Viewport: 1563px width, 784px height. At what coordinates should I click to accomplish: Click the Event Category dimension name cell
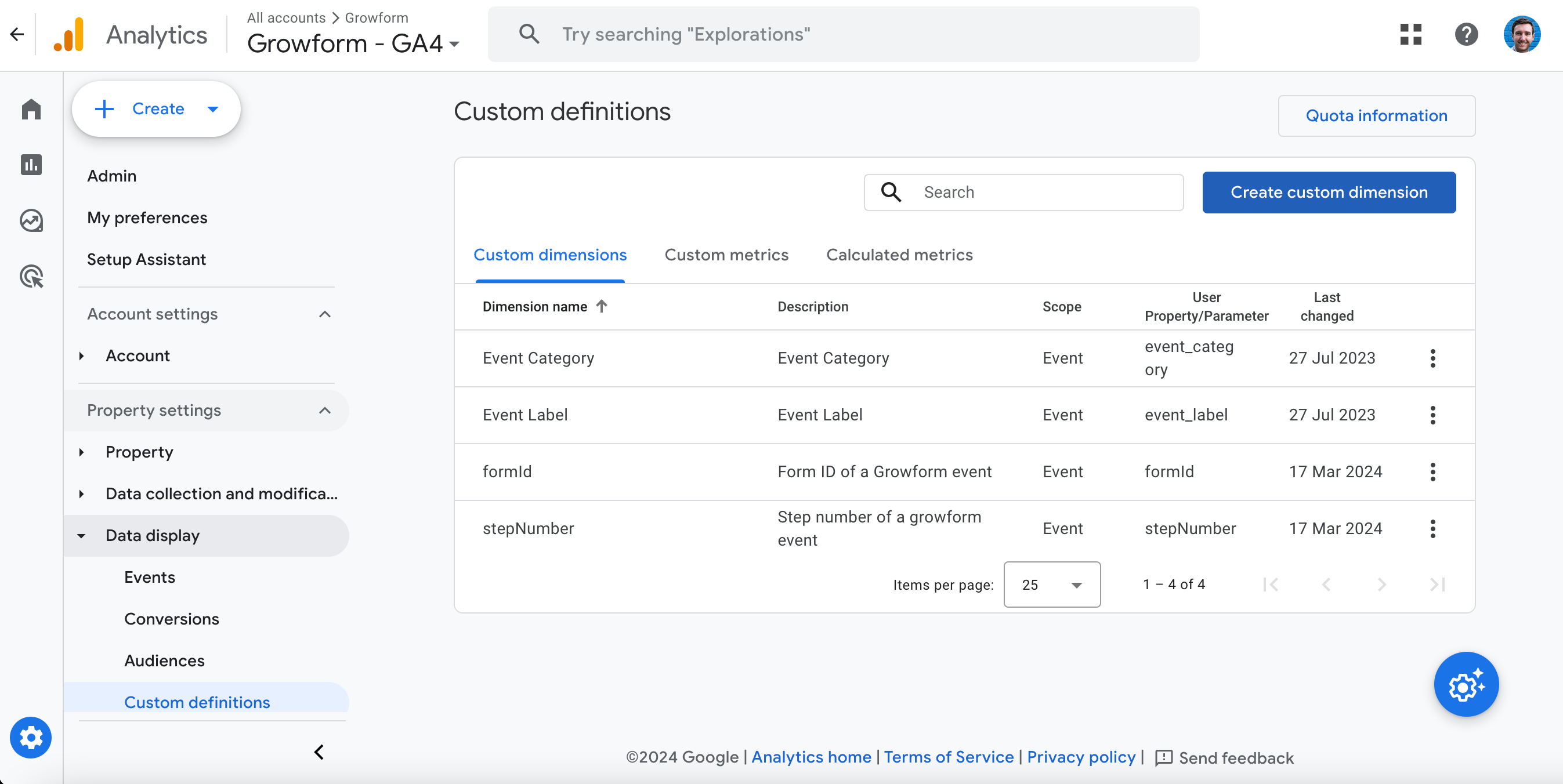(538, 358)
